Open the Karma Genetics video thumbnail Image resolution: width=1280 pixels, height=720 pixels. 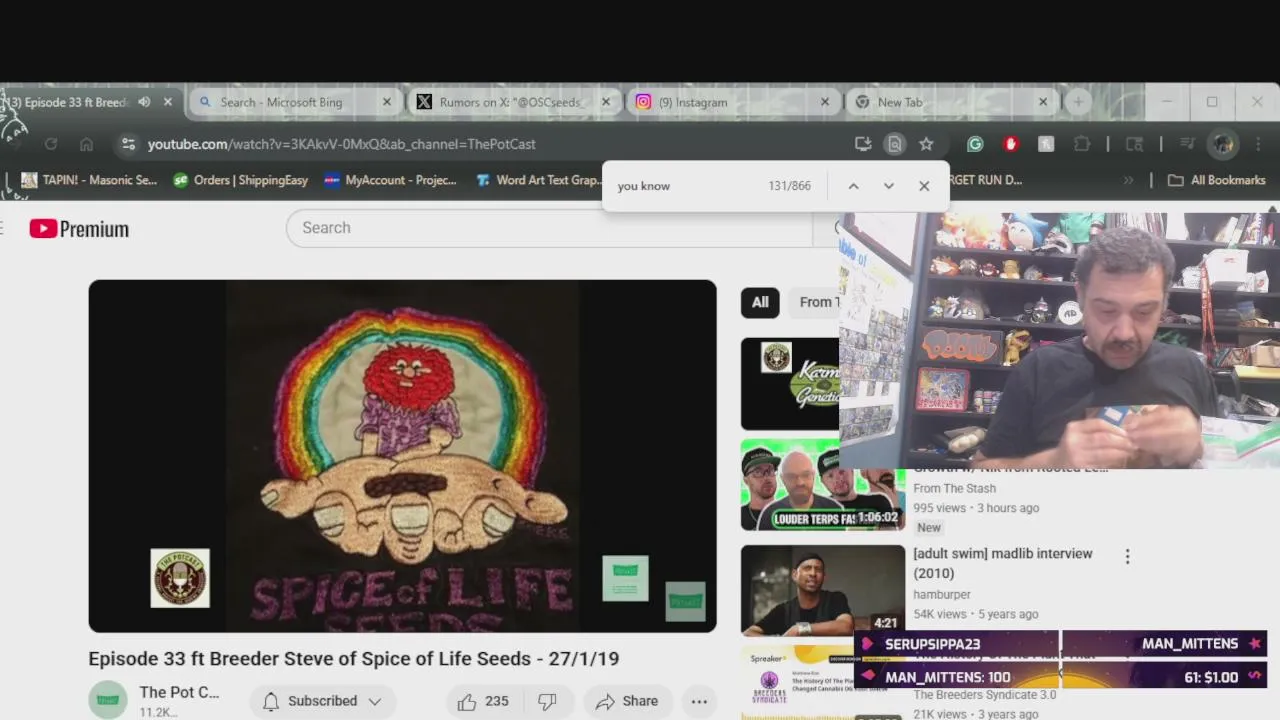coord(790,384)
